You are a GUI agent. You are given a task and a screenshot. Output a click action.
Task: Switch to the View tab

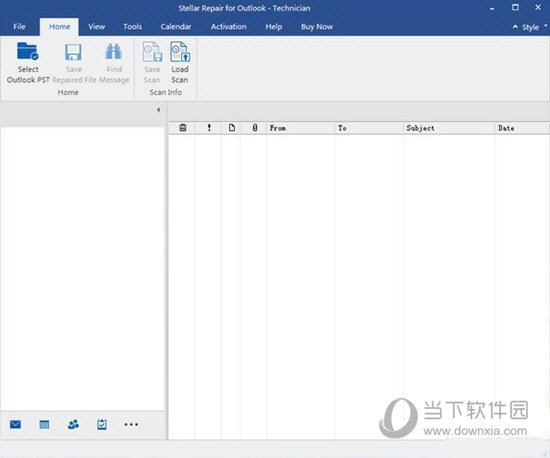[x=96, y=27]
